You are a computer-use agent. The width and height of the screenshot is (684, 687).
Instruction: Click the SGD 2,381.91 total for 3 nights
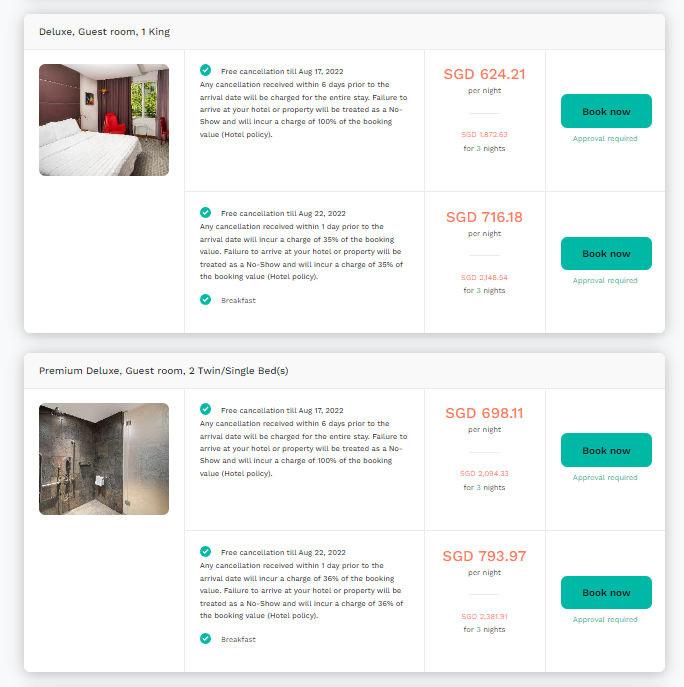[484, 616]
